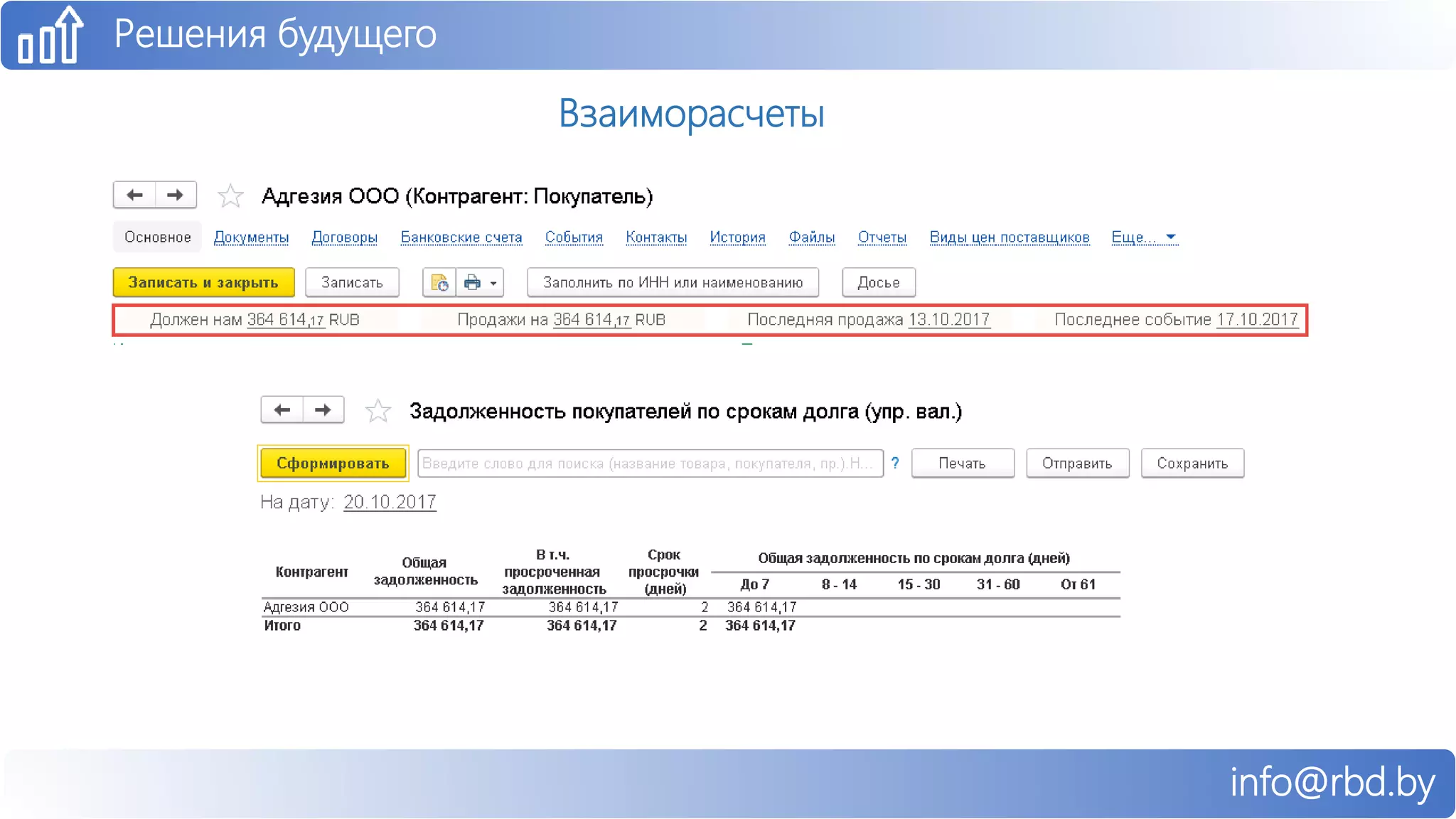
Task: Open the Договоры tab
Action: point(344,237)
